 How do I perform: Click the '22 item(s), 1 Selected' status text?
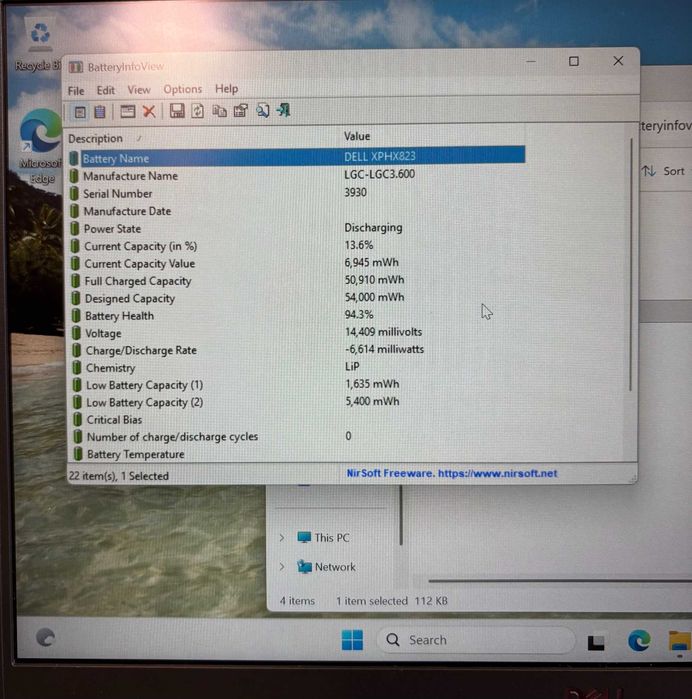(119, 476)
